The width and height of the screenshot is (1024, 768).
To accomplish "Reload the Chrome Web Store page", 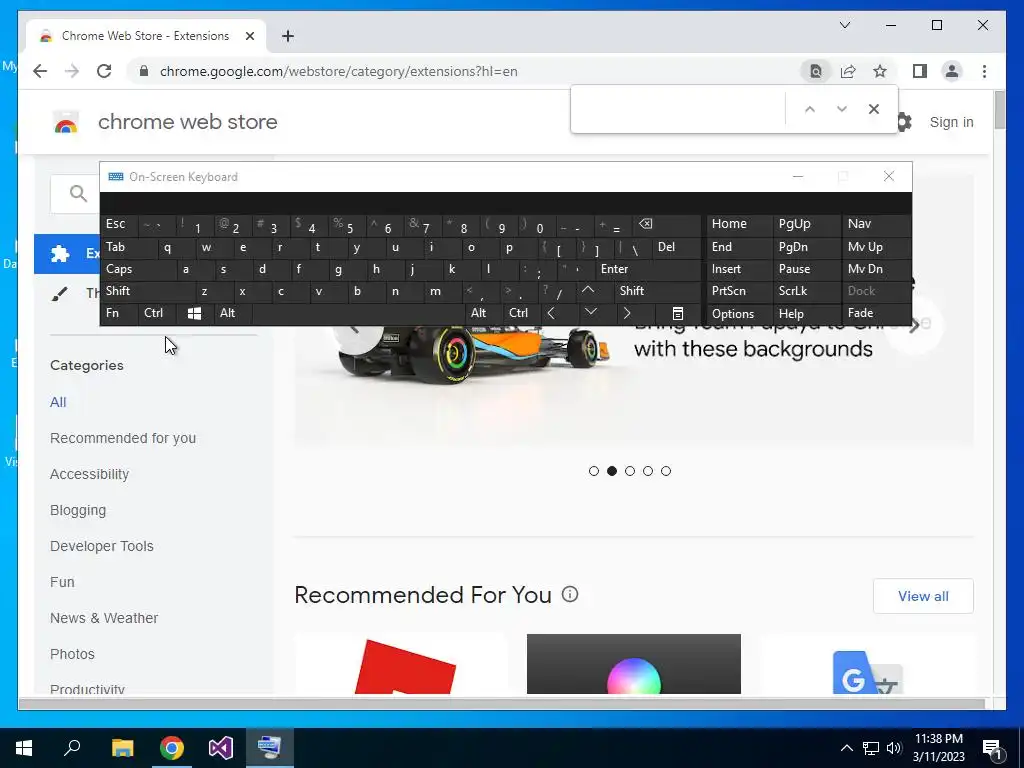I will (104, 71).
